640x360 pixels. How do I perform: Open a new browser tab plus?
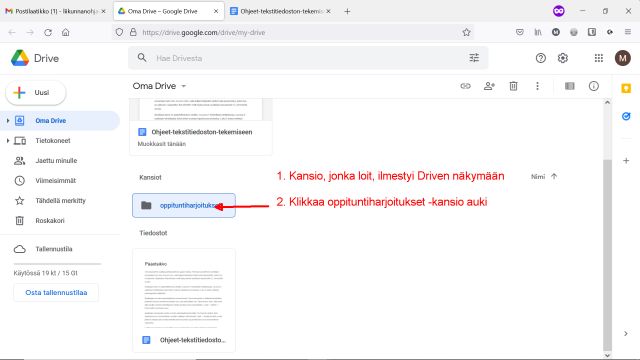347,11
